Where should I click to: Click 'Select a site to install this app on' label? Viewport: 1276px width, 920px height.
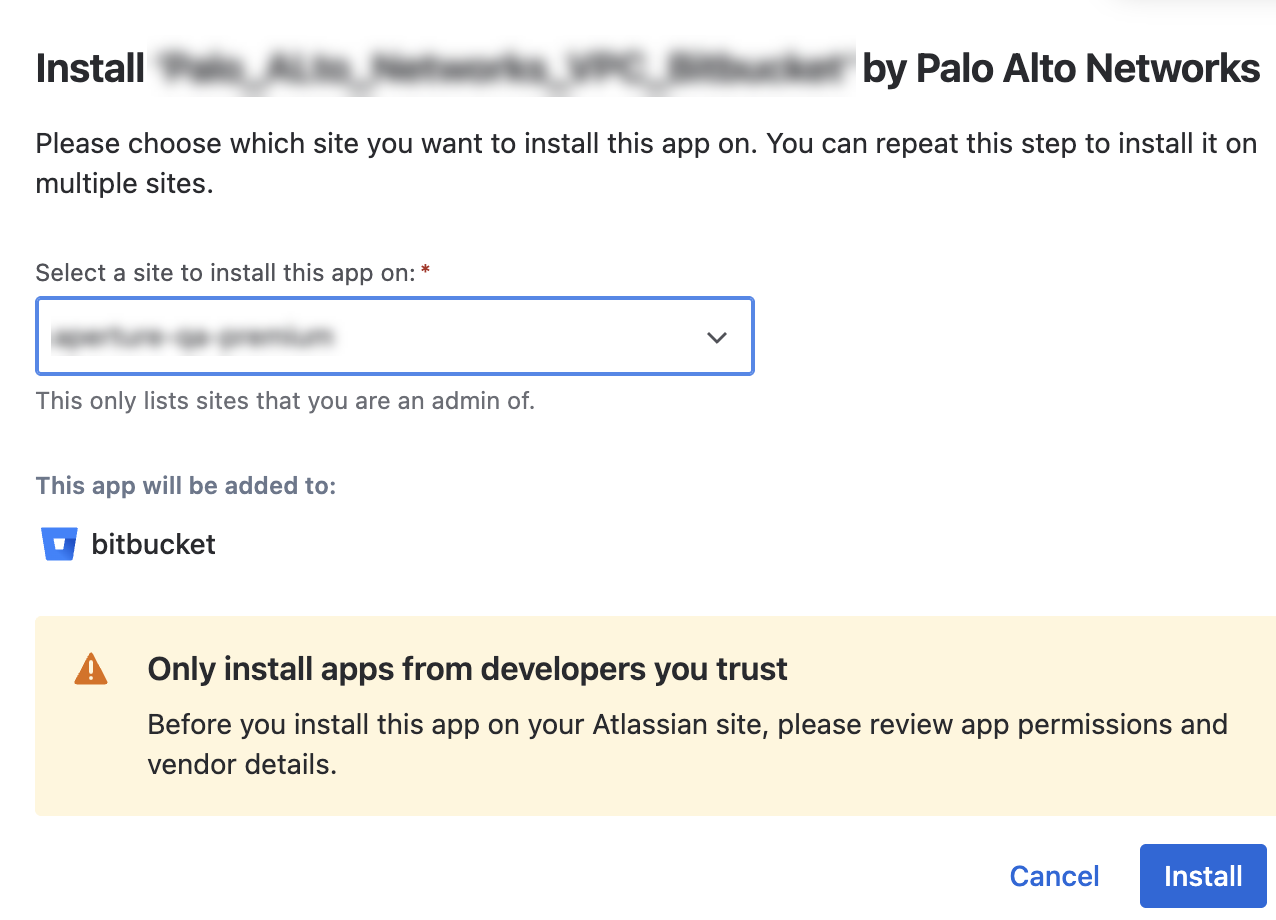225,272
